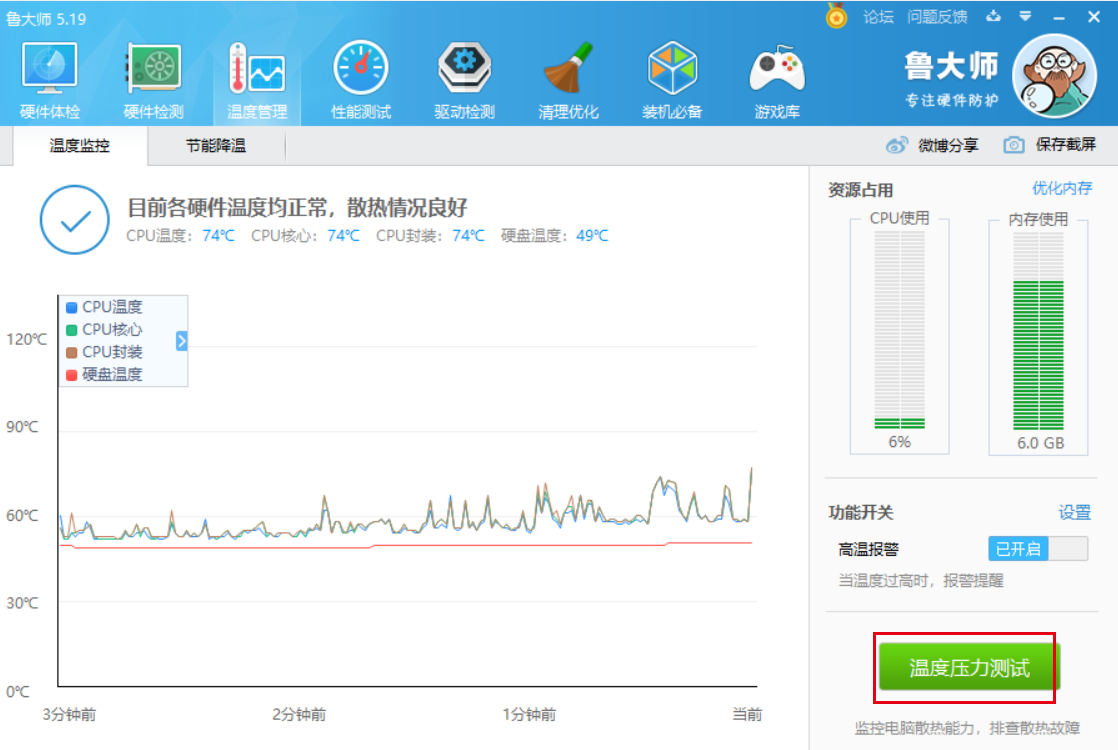Open the 硬件检测 hardware detection icon
Image resolution: width=1118 pixels, height=750 pixels.
(153, 70)
